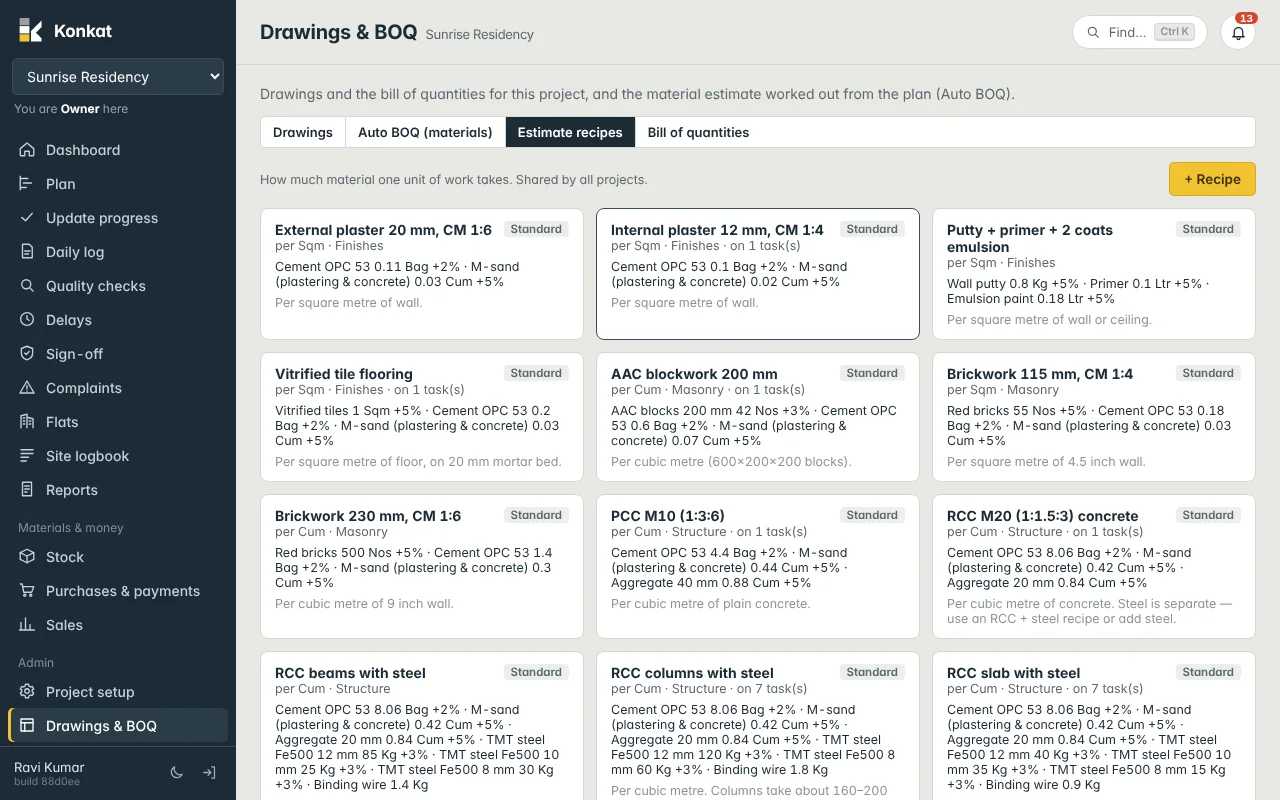Viewport: 1280px width, 800px height.
Task: Open the Sign-off page
Action: [118, 354]
